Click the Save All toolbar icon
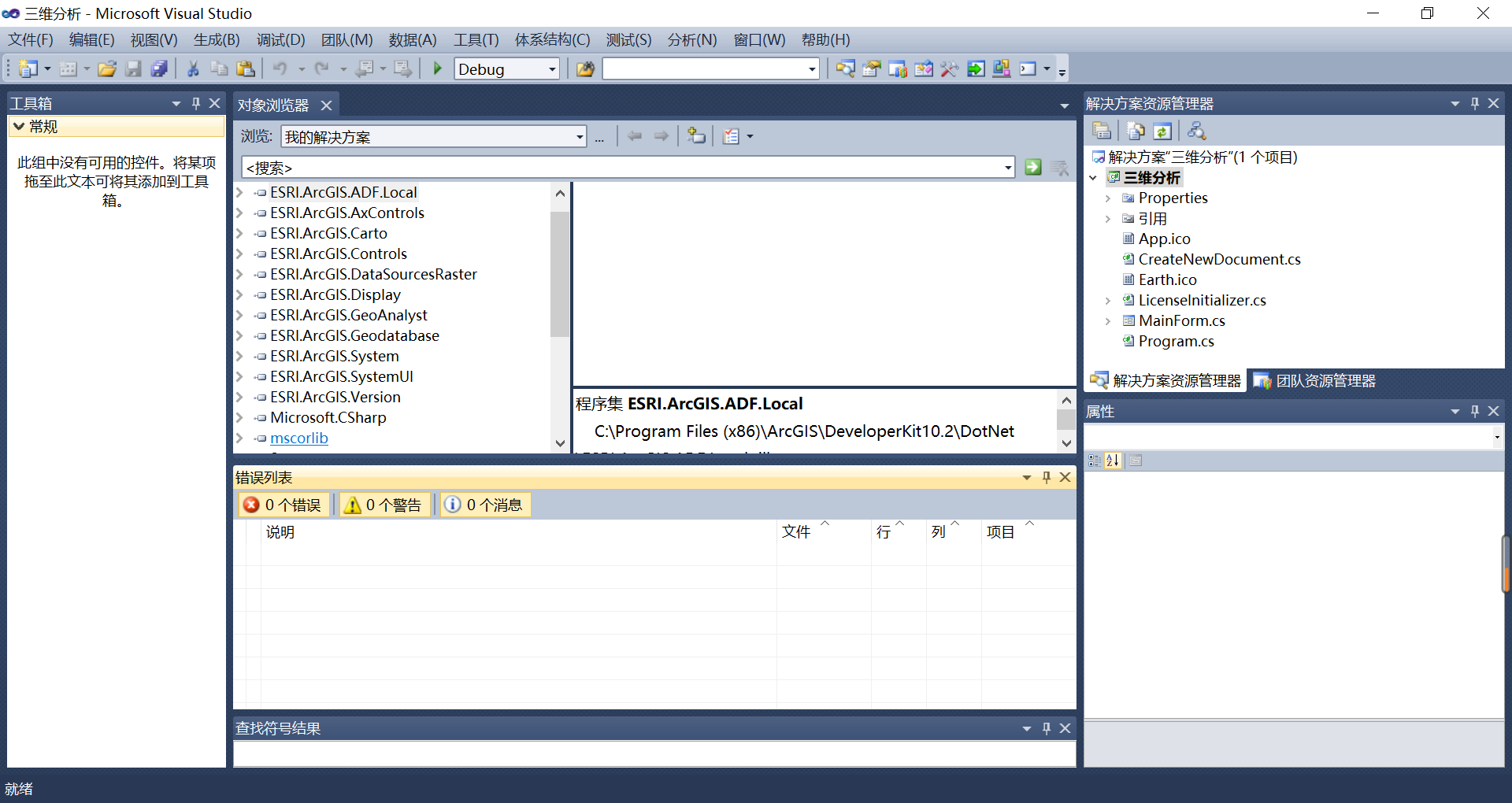The width and height of the screenshot is (1512, 803). (159, 69)
